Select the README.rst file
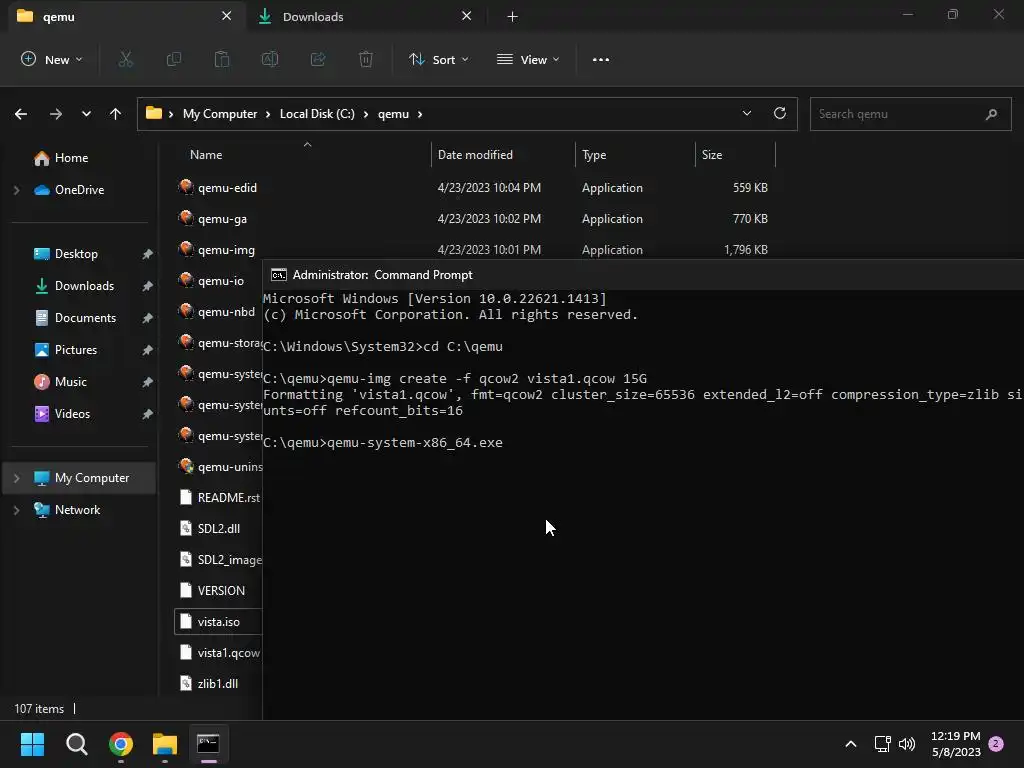This screenshot has height=768, width=1024. tap(218, 498)
